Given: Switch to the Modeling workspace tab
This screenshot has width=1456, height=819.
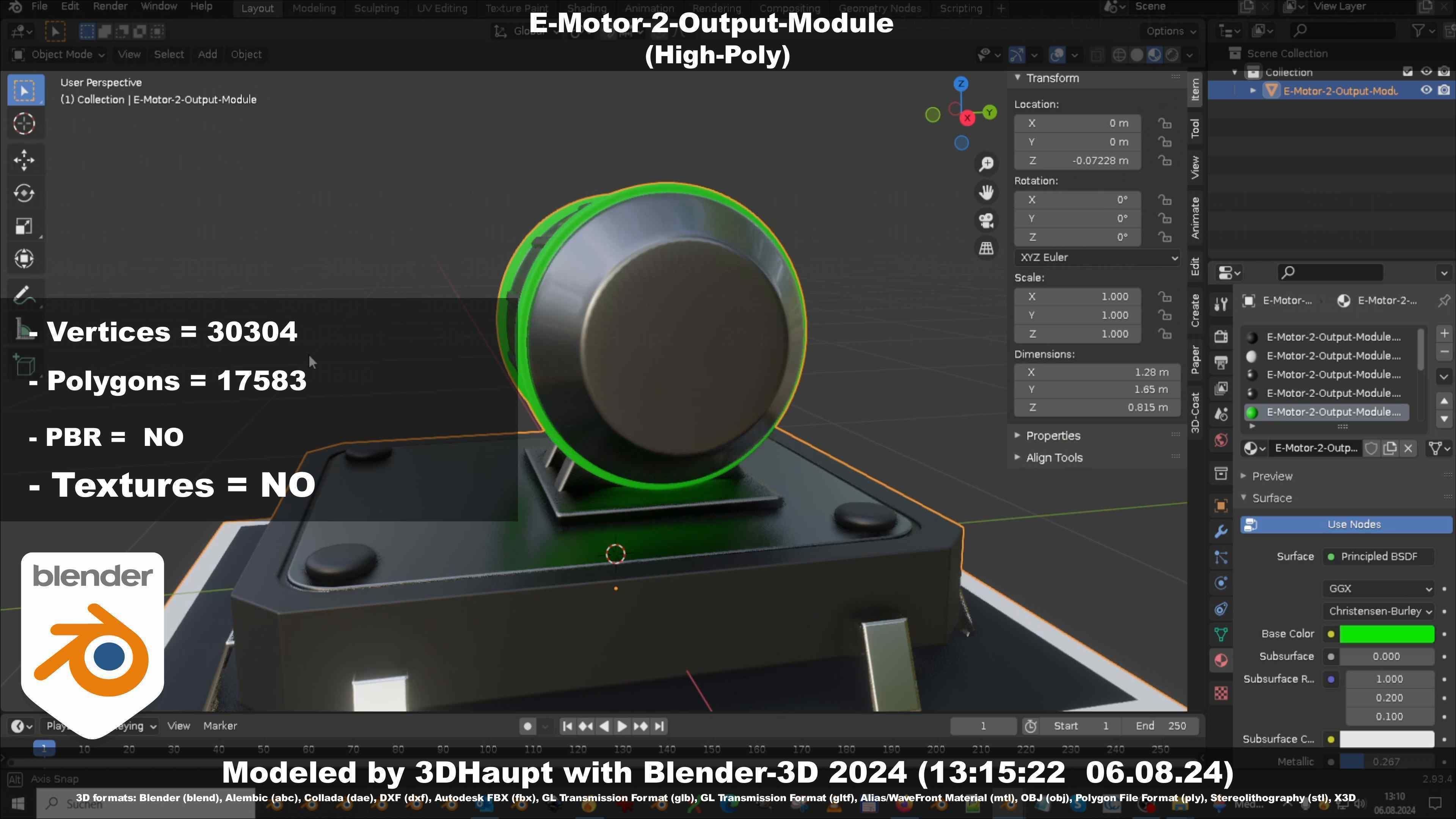Looking at the screenshot, I should click(x=314, y=8).
